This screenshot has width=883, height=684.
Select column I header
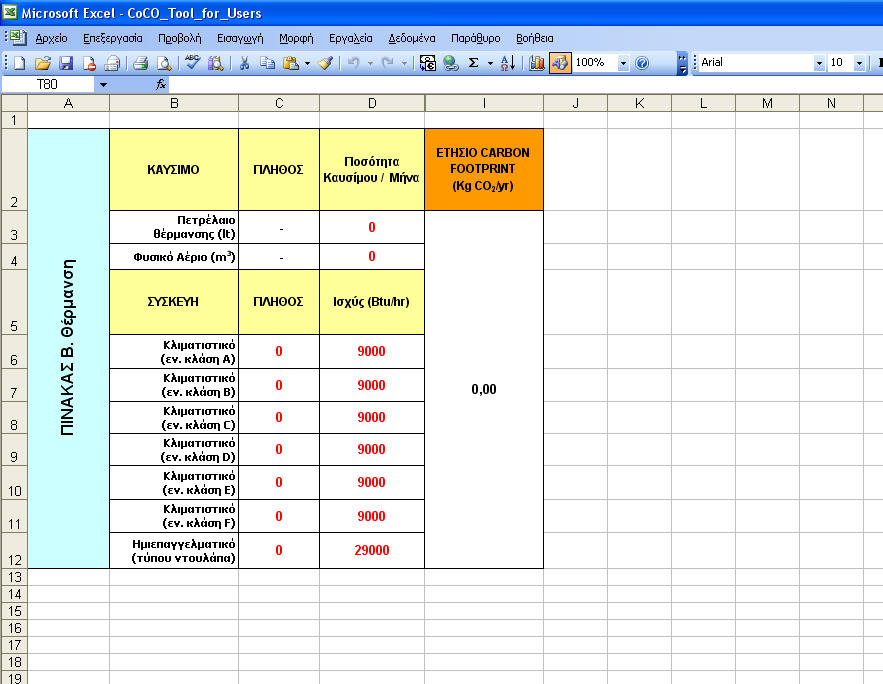tap(484, 103)
